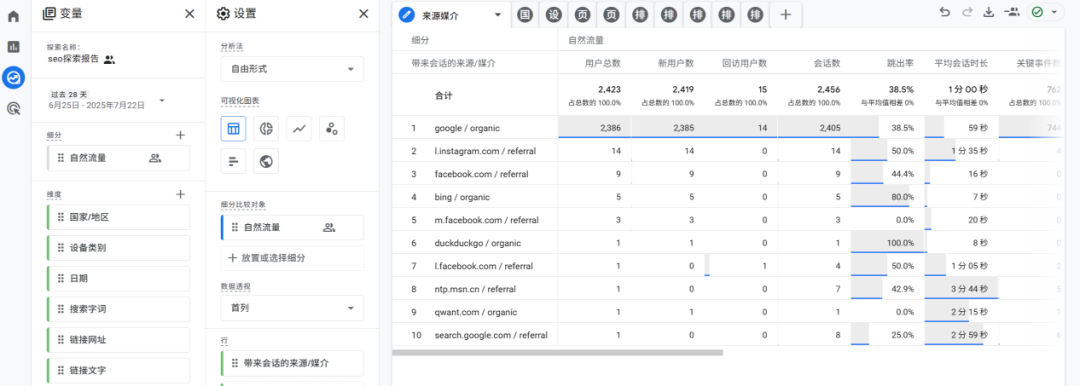Sort by 回访用户数 column header
Screen dimensions: 1080x386
(x=745, y=63)
